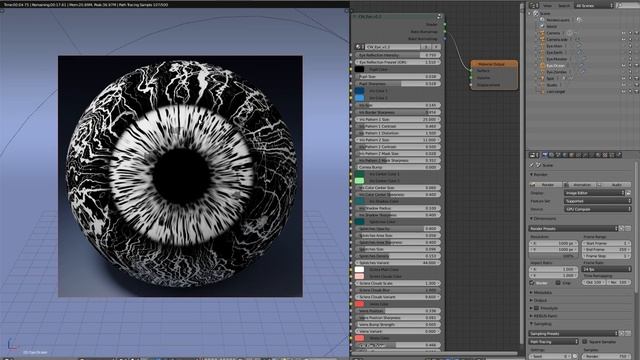Toggle render visibility of Eye.Ocean
640x360 pixels.
tap(636, 65)
